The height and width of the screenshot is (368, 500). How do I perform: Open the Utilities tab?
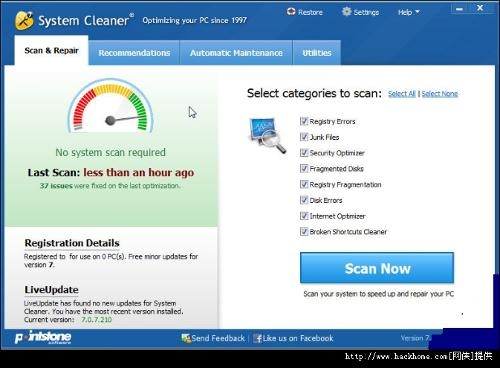[x=317, y=53]
